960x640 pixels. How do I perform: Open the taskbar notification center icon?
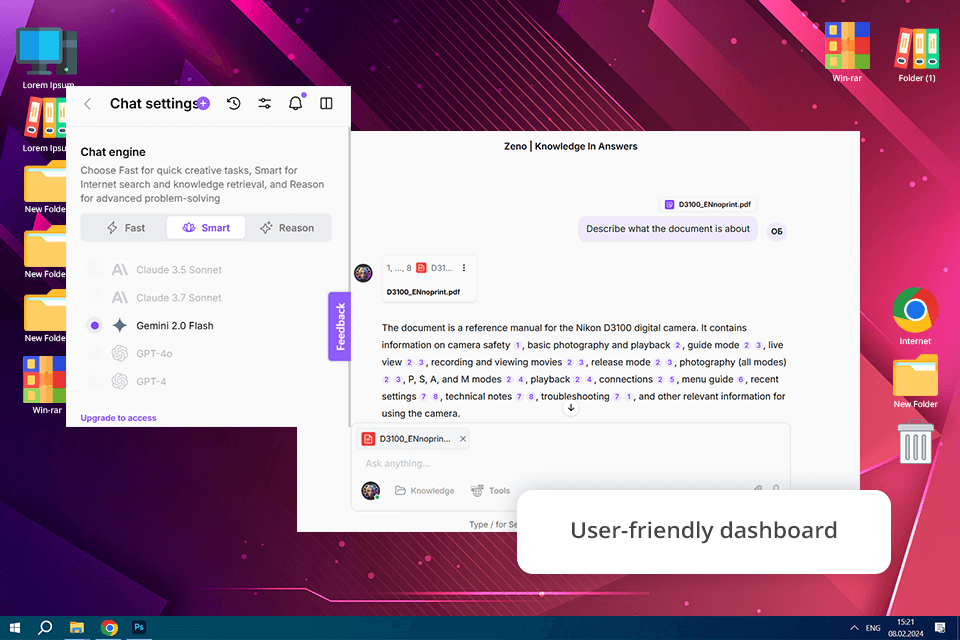pyautogui.click(x=940, y=628)
